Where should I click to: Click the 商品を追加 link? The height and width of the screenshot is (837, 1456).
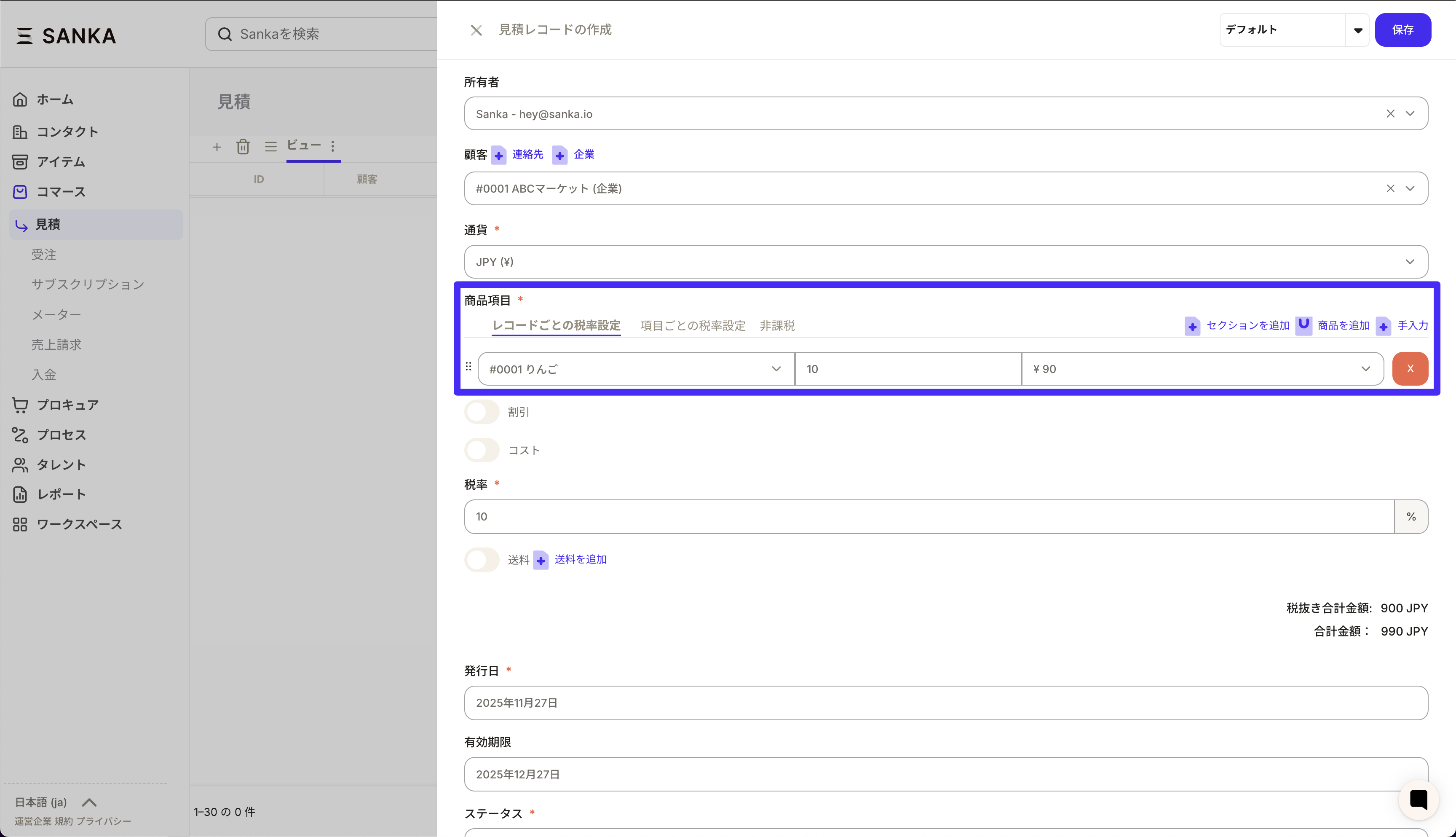(1343, 325)
